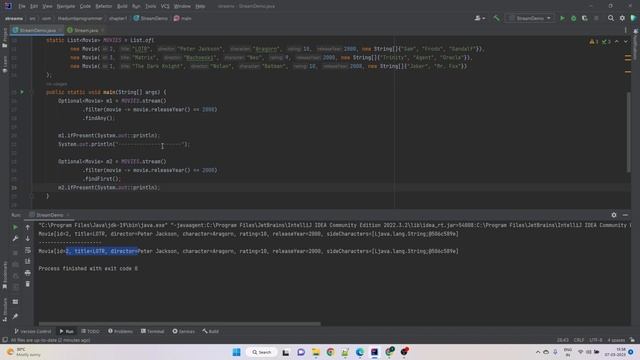Click streams project in breadcrumb bar
Viewport: 640px width, 360px height.
coord(14,18)
